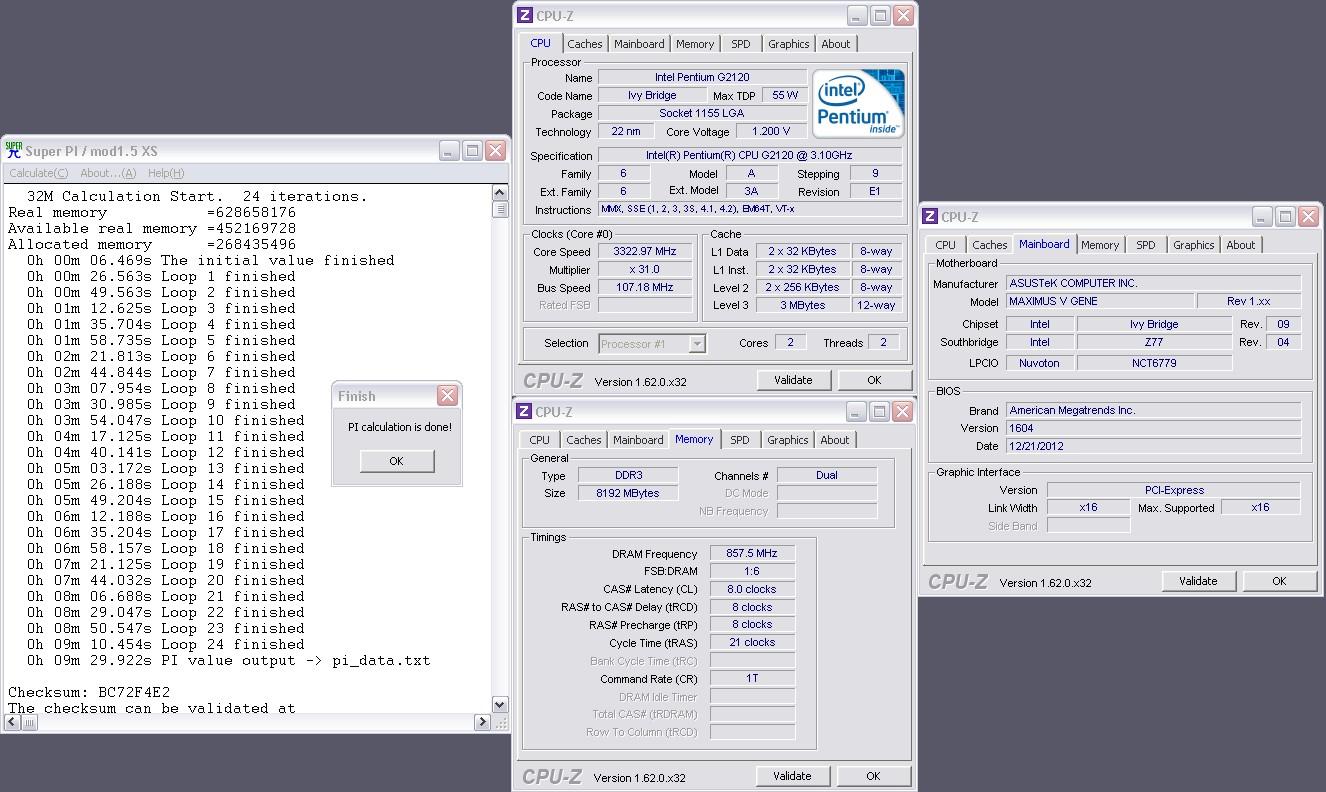Open Memory tab in right Mainboard CPU-Z window
The image size is (1326, 792).
1100,245
